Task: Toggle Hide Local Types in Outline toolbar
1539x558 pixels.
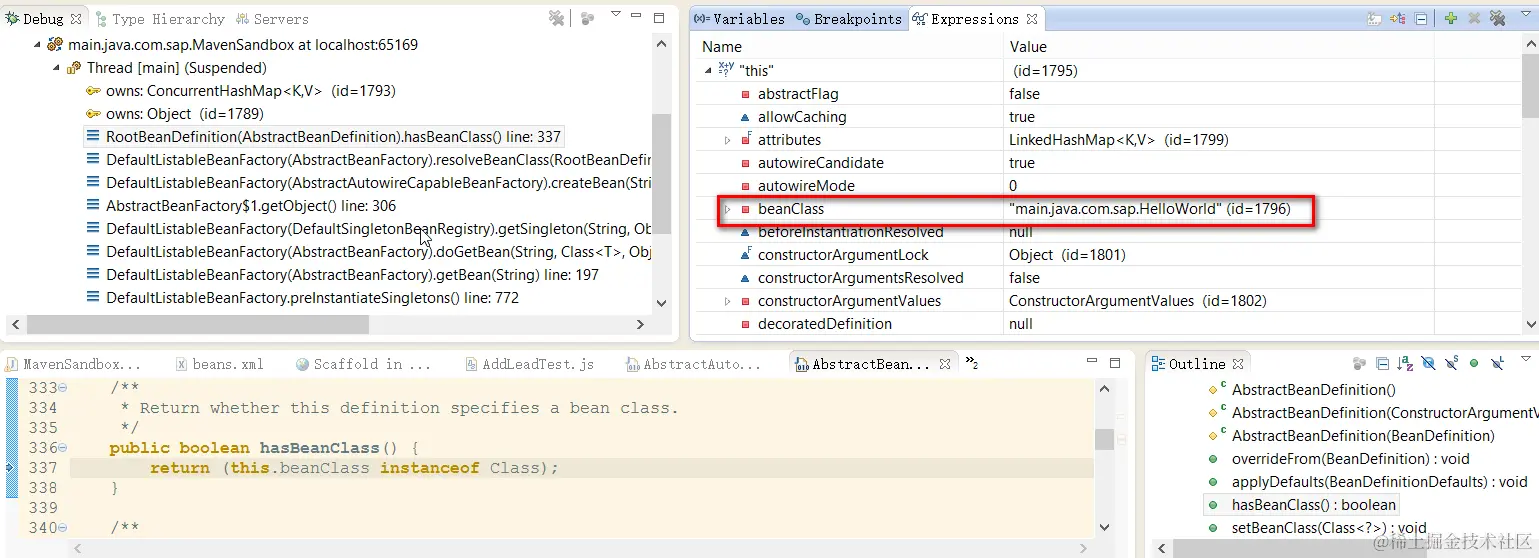Action: click(x=1497, y=364)
